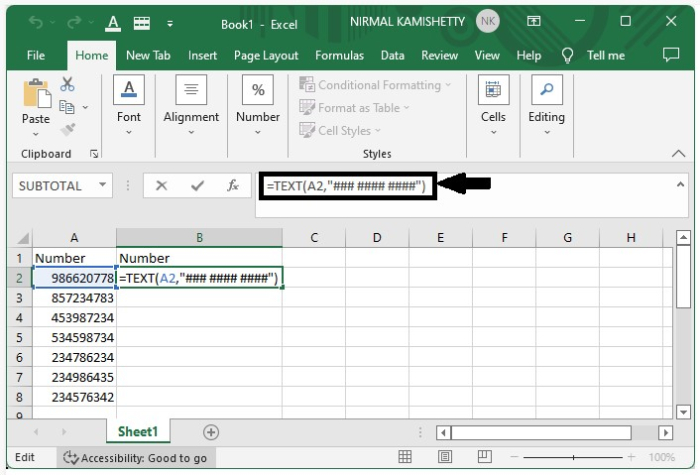This screenshot has height=475, width=700.
Task: Click the Borders grid icon in title bar
Action: point(142,23)
